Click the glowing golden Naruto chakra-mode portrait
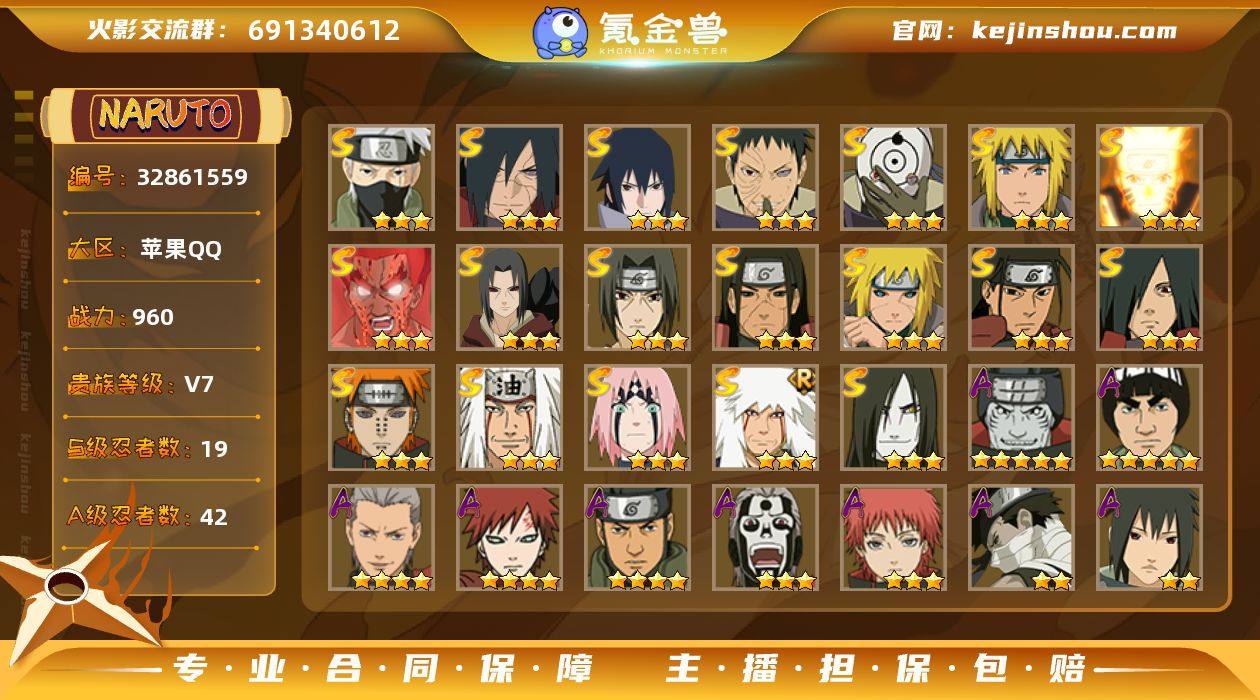Viewport: 1260px width, 700px height. 1150,178
